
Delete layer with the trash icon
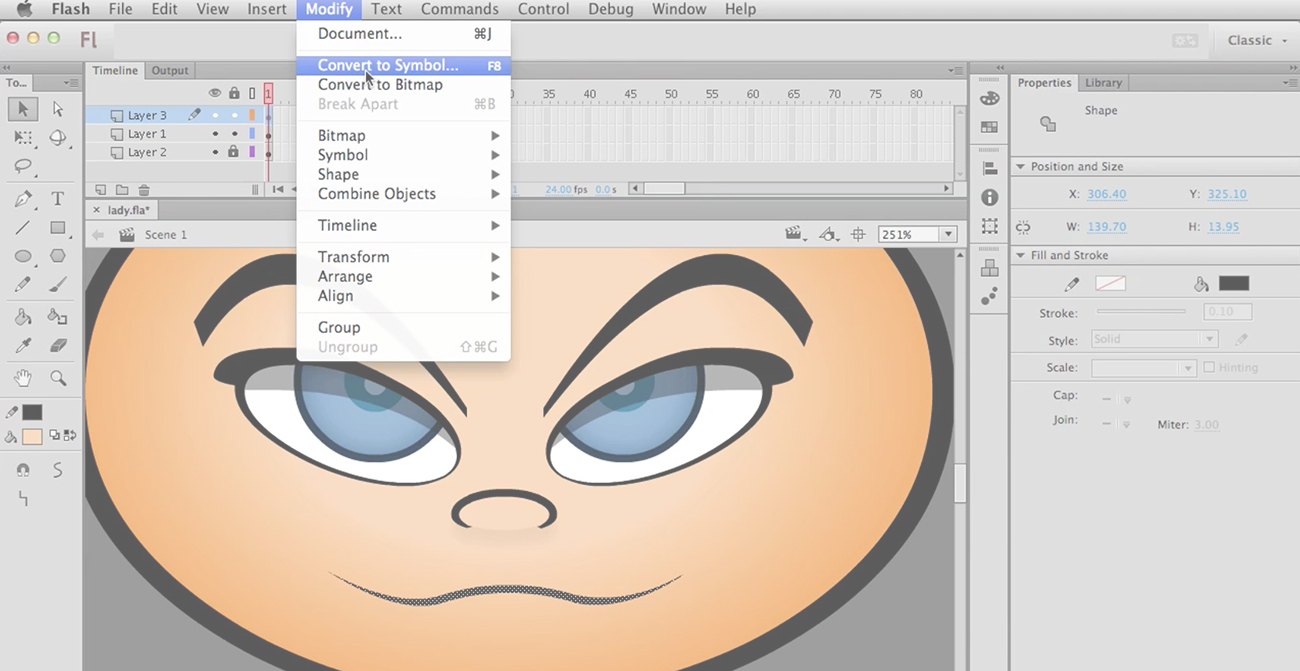[144, 189]
